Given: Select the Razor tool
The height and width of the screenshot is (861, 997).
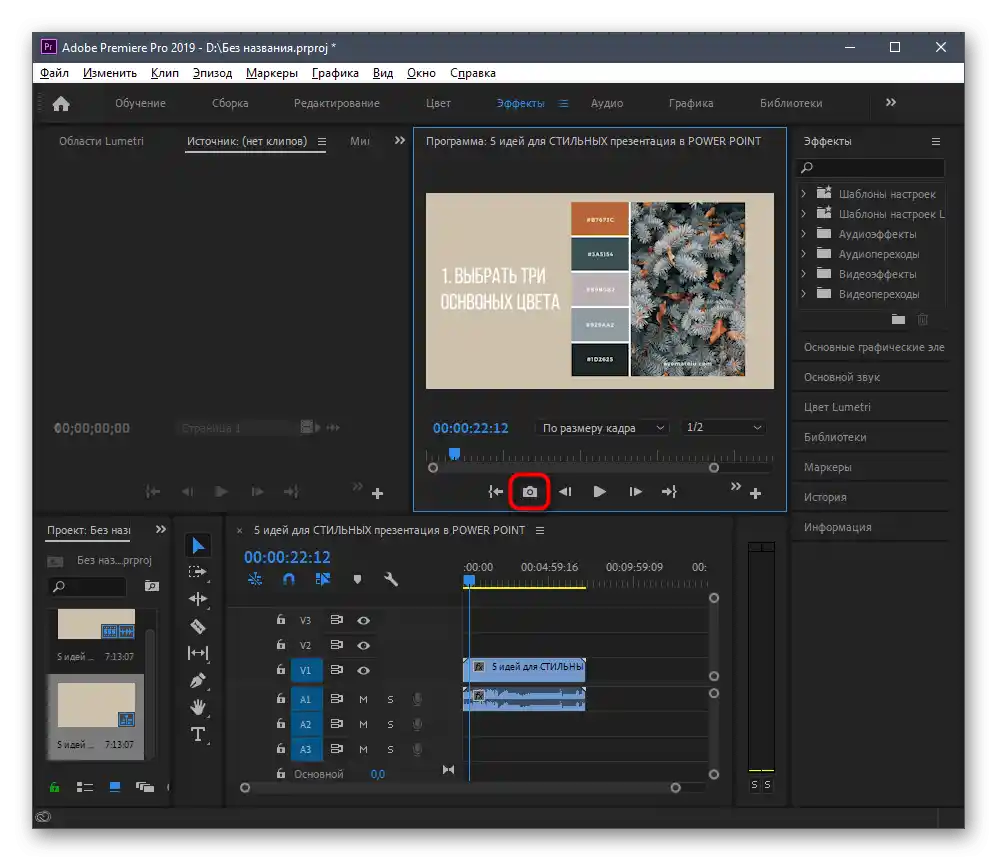Looking at the screenshot, I should coord(198,626).
